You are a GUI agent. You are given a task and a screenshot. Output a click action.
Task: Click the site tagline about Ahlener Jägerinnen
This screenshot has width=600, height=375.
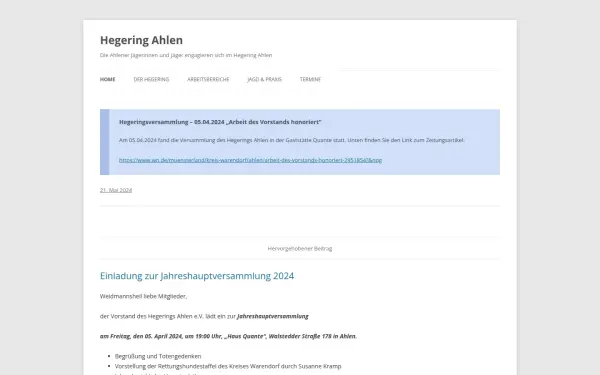pos(186,55)
